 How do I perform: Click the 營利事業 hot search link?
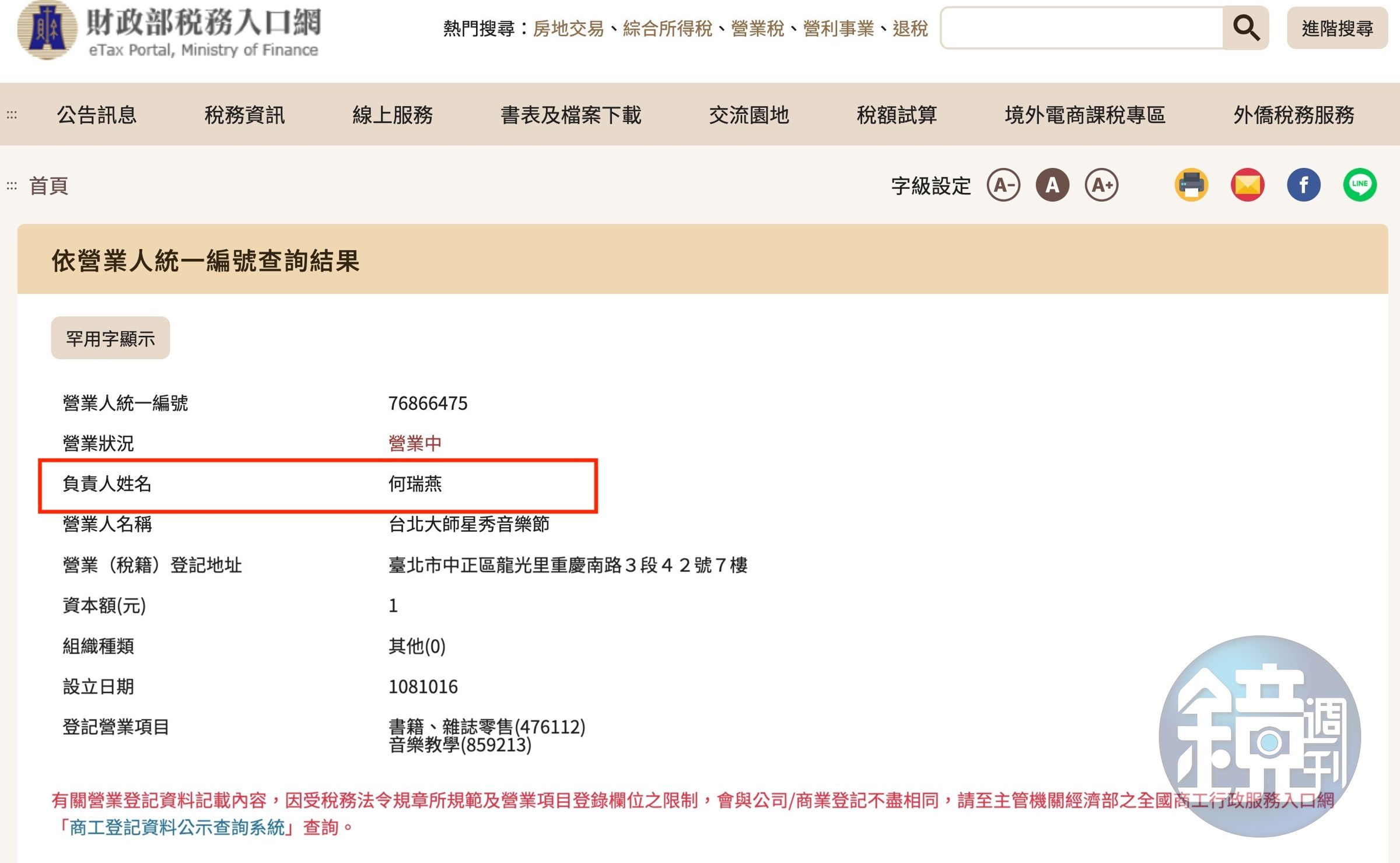coord(838,28)
